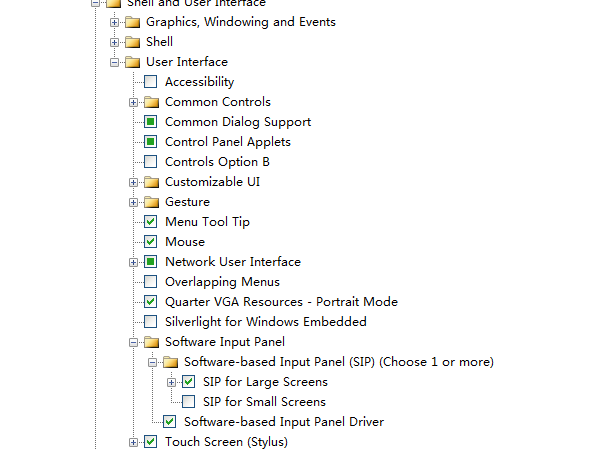Check SIP for Small Screens
This screenshot has height=450, width=600.
pyautogui.click(x=189, y=402)
